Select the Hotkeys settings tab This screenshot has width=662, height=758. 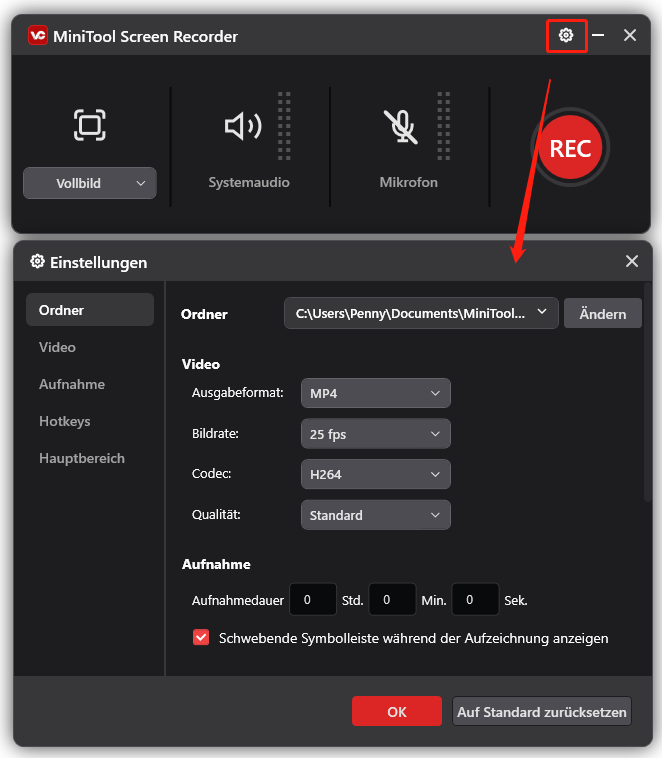(64, 421)
